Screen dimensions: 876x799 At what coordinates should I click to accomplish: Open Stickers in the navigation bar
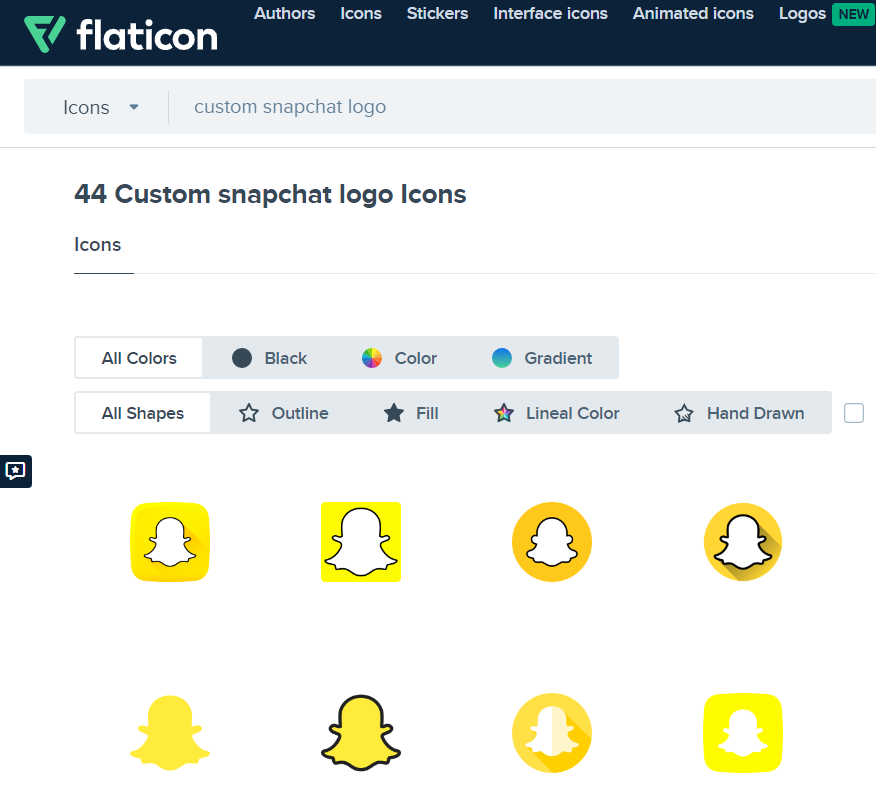click(437, 13)
